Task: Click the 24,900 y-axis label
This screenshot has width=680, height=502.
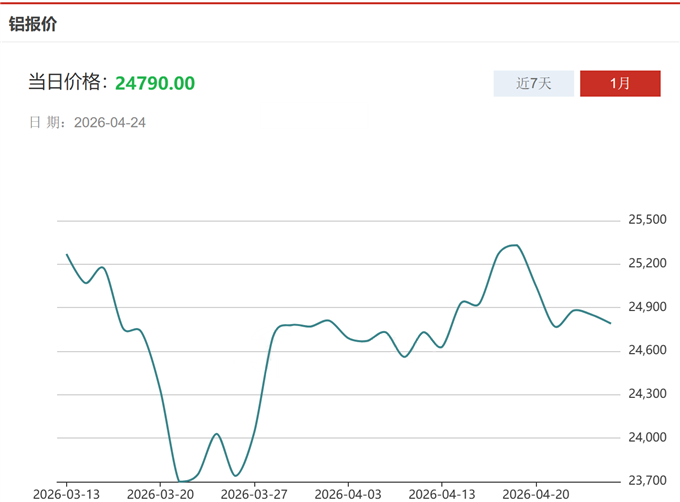Action: coord(647,307)
